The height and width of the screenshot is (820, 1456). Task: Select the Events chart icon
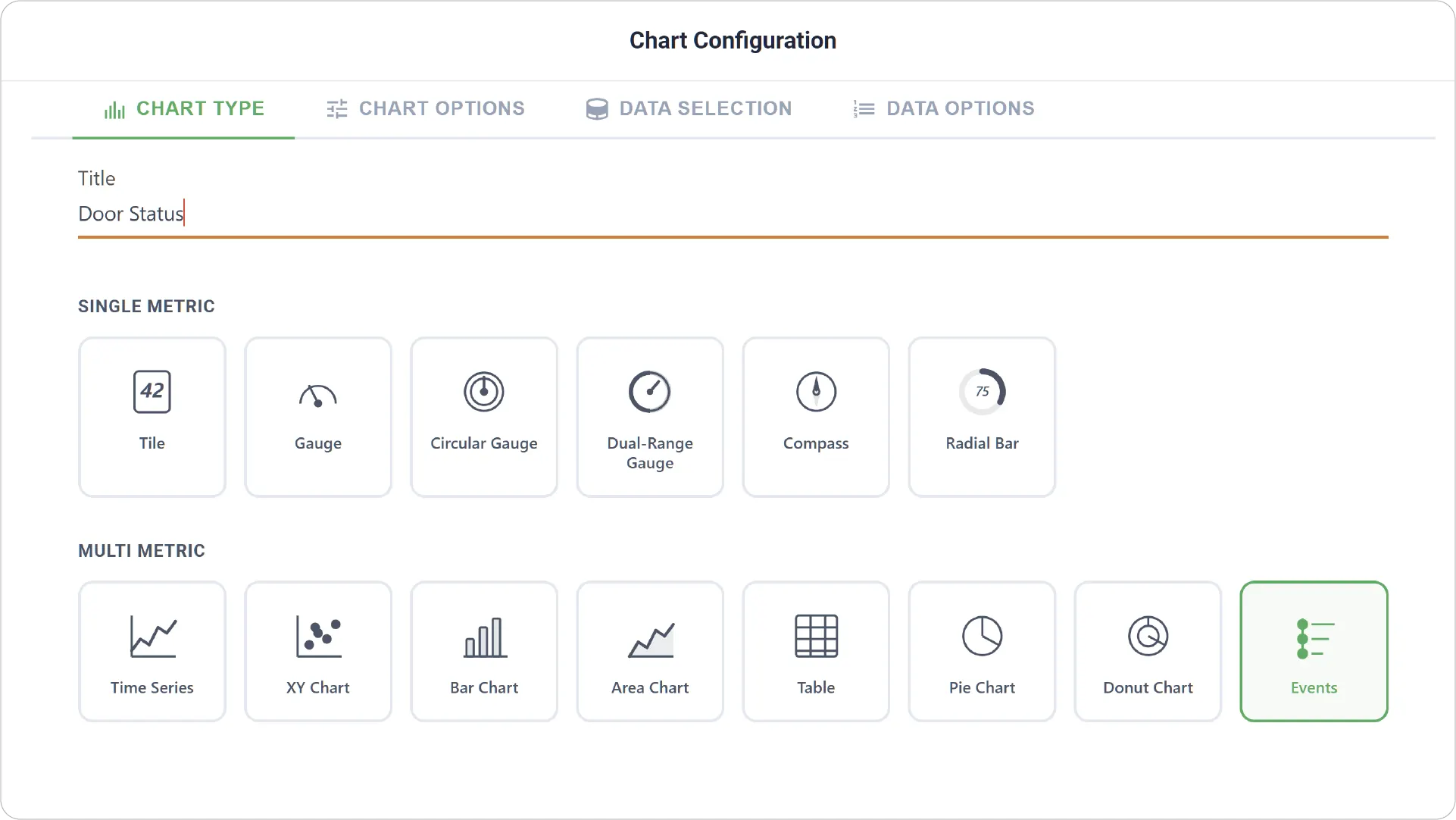tap(1314, 639)
